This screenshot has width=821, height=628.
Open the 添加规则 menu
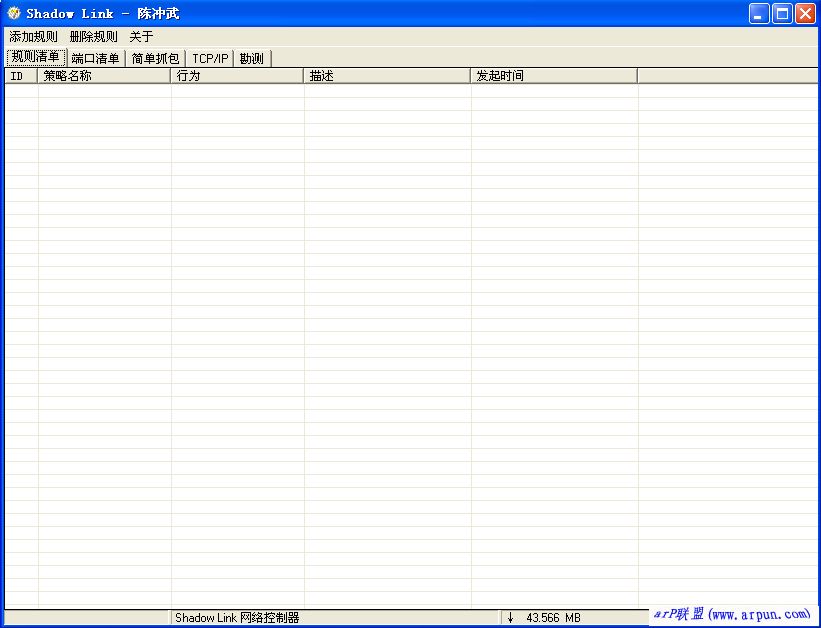click(33, 36)
